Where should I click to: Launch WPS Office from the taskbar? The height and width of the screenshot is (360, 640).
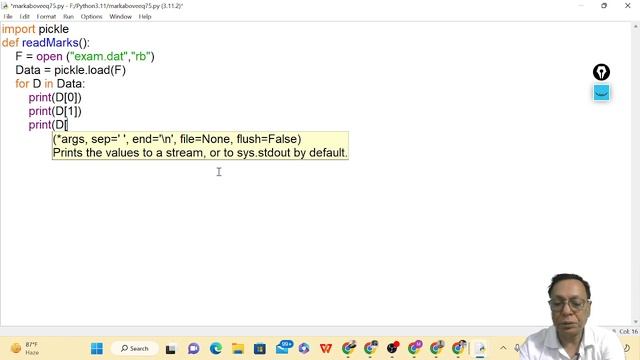(326, 349)
